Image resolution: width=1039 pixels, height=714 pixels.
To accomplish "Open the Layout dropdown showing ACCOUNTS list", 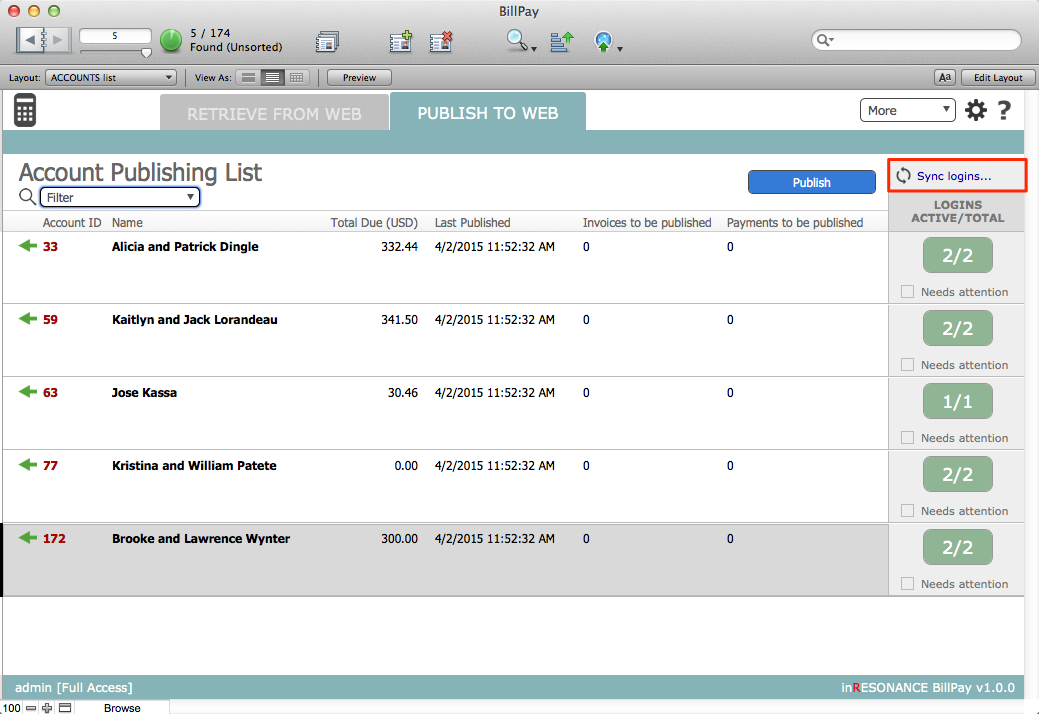I will tap(110, 77).
